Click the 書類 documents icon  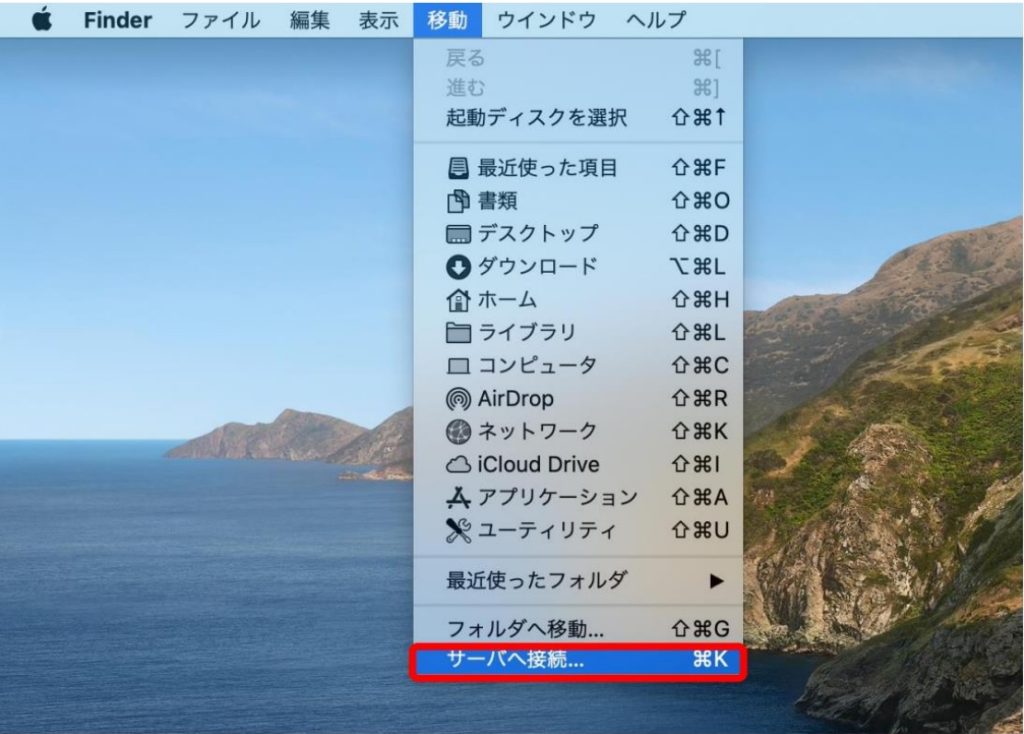click(458, 201)
